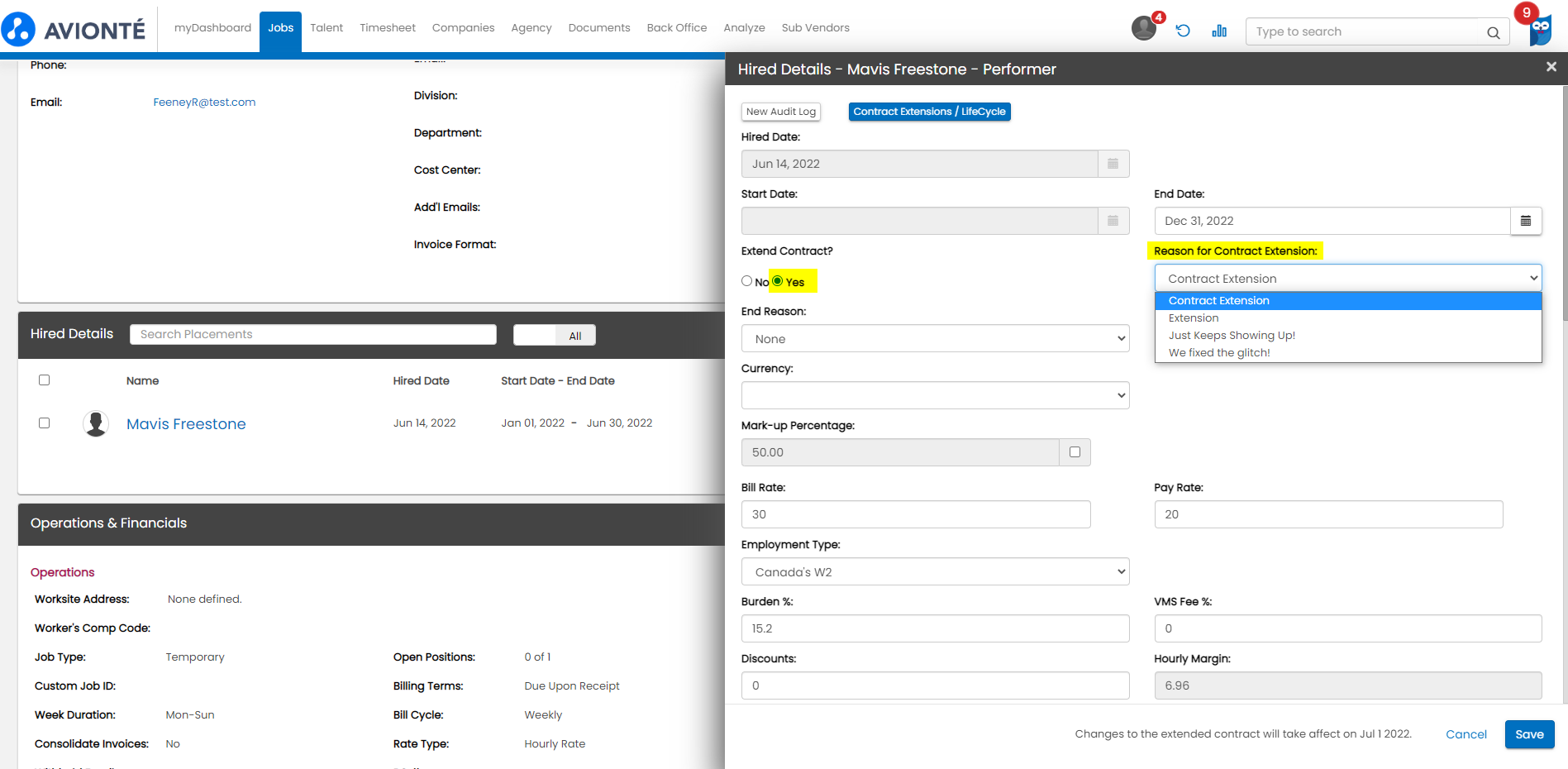Click the Bill Rate input field

[916, 514]
